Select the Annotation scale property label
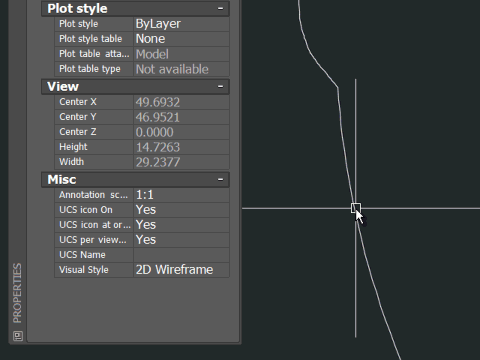Screen dimensions: 480x360 (94, 195)
